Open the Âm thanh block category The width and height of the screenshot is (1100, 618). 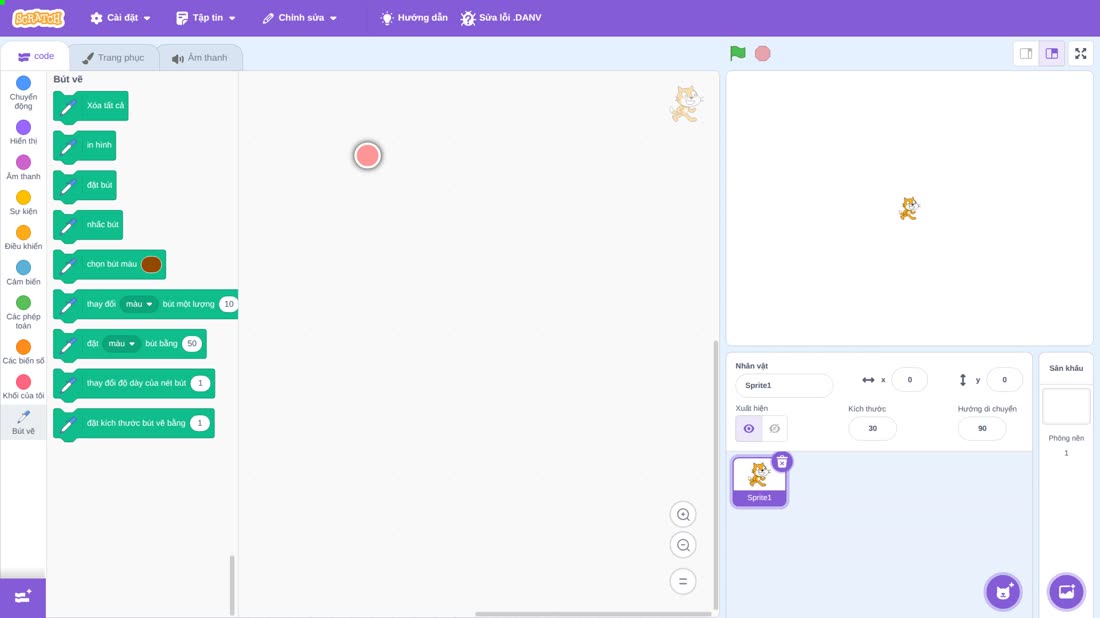point(23,168)
